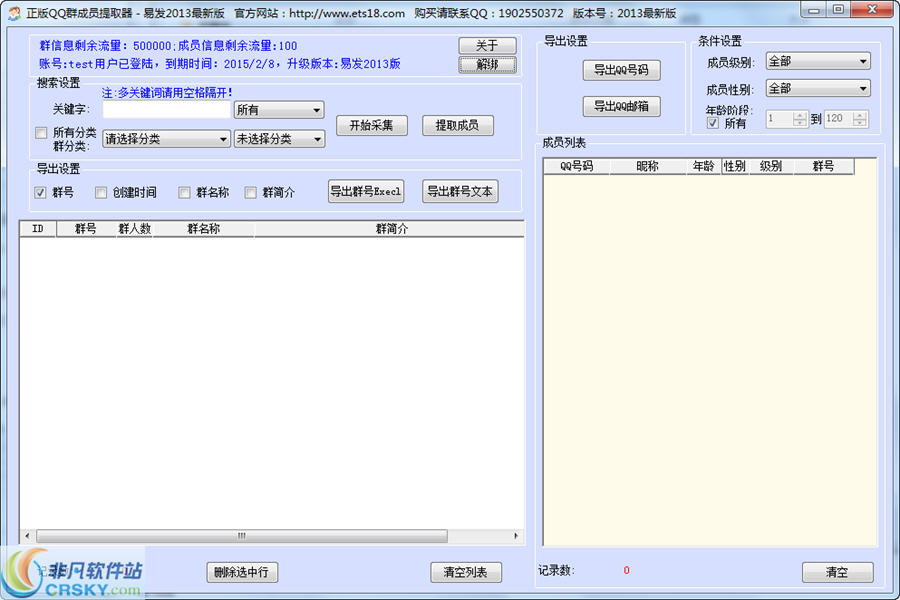Open the 请选择分类 dropdown
900x600 pixels.
coord(166,139)
